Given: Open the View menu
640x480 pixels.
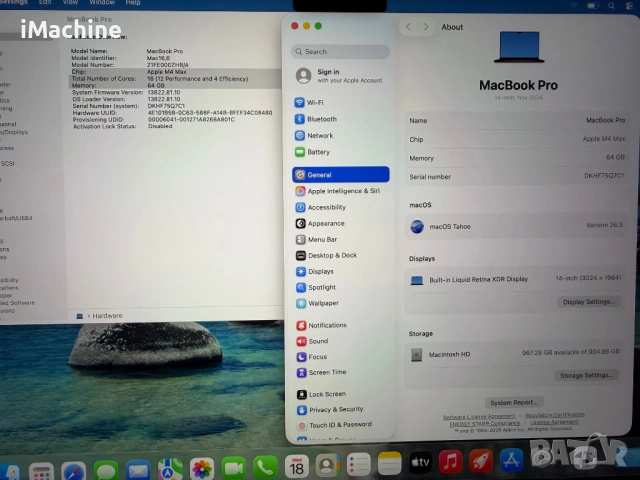Looking at the screenshot, I should (70, 2).
